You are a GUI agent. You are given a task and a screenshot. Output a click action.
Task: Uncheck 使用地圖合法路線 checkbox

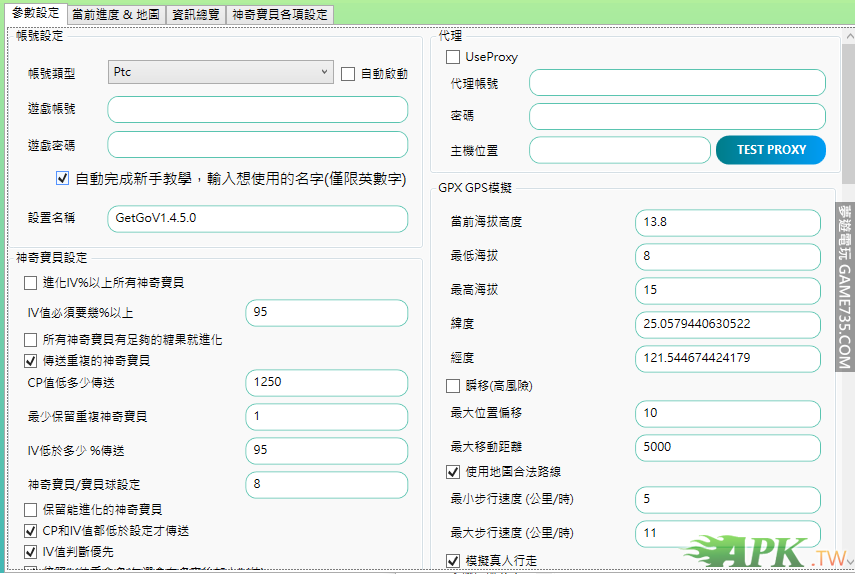click(x=453, y=471)
